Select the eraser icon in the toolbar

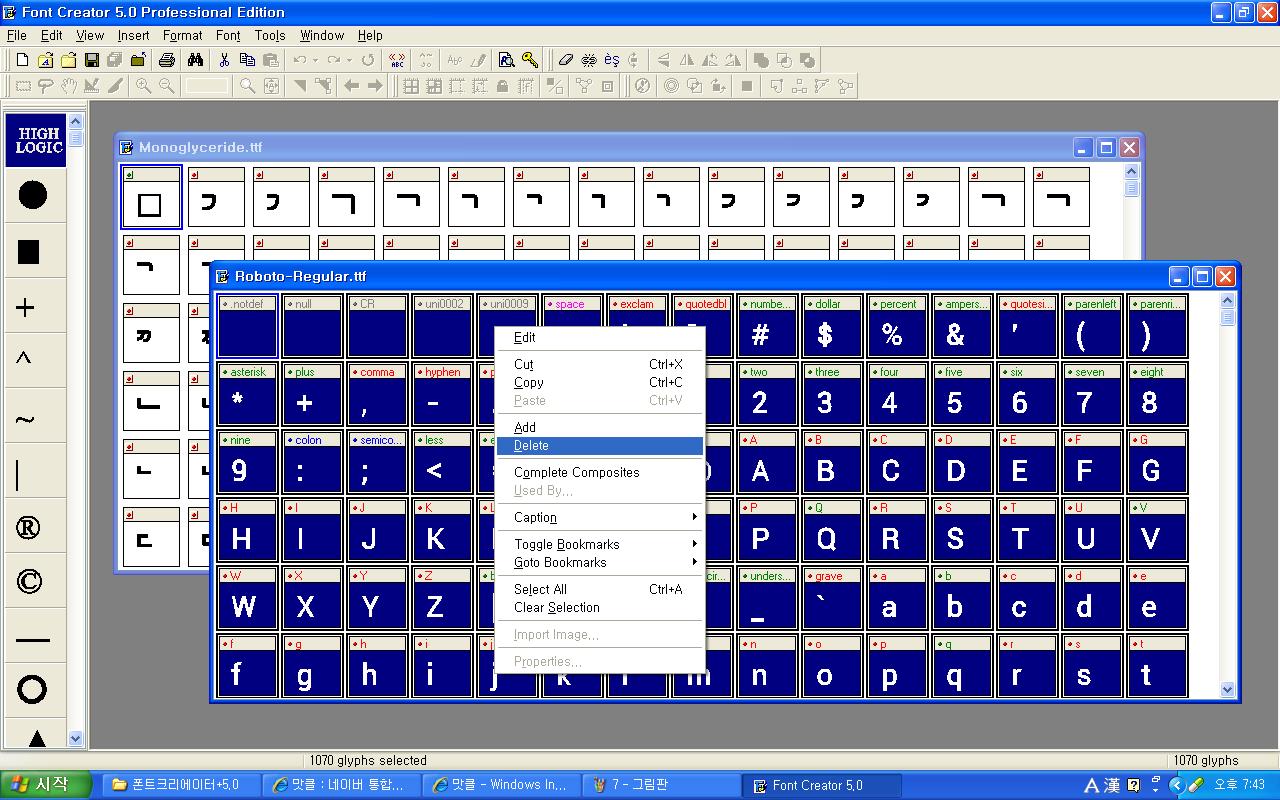point(566,60)
